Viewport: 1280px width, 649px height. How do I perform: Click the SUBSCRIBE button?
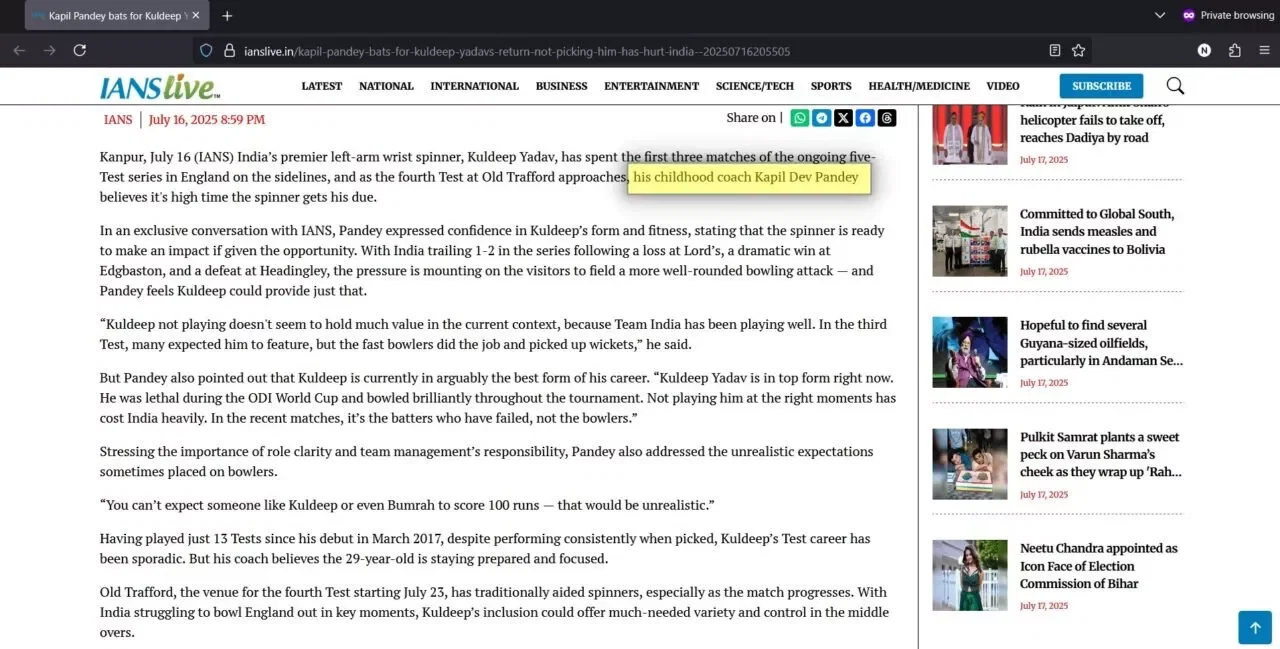(x=1101, y=86)
